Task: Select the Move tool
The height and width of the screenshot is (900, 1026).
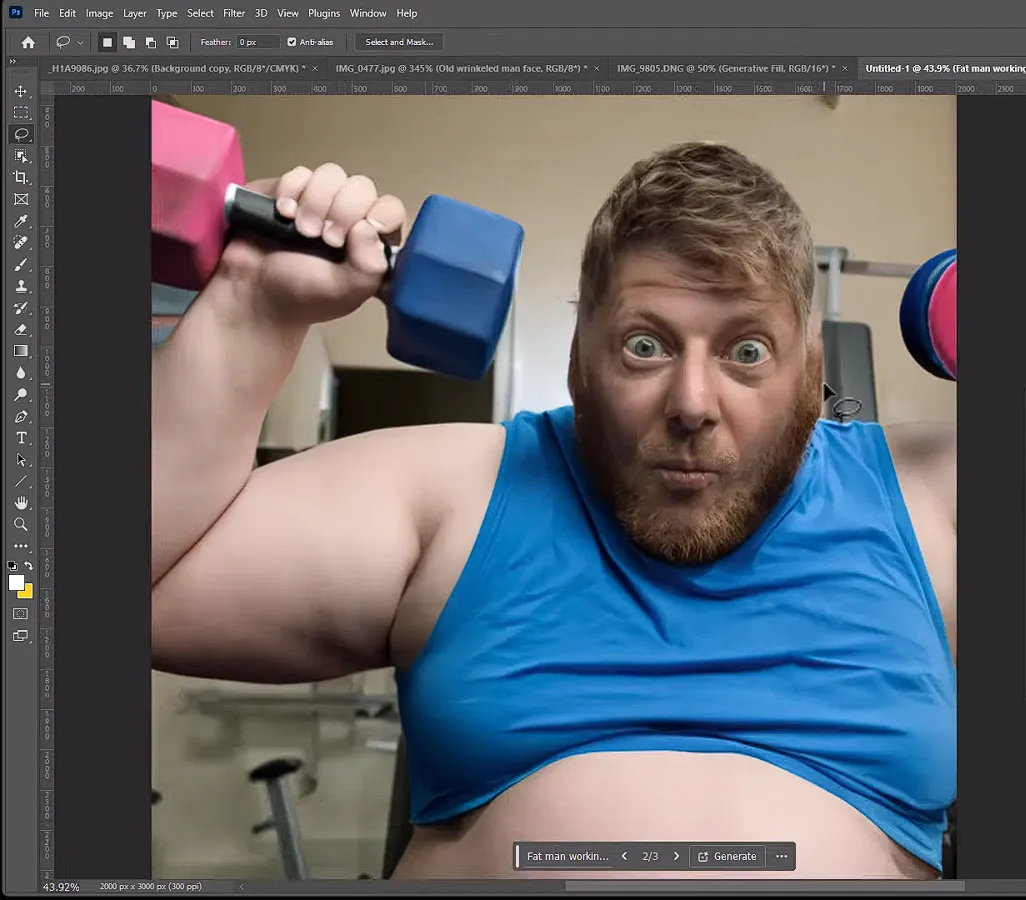Action: [x=22, y=90]
